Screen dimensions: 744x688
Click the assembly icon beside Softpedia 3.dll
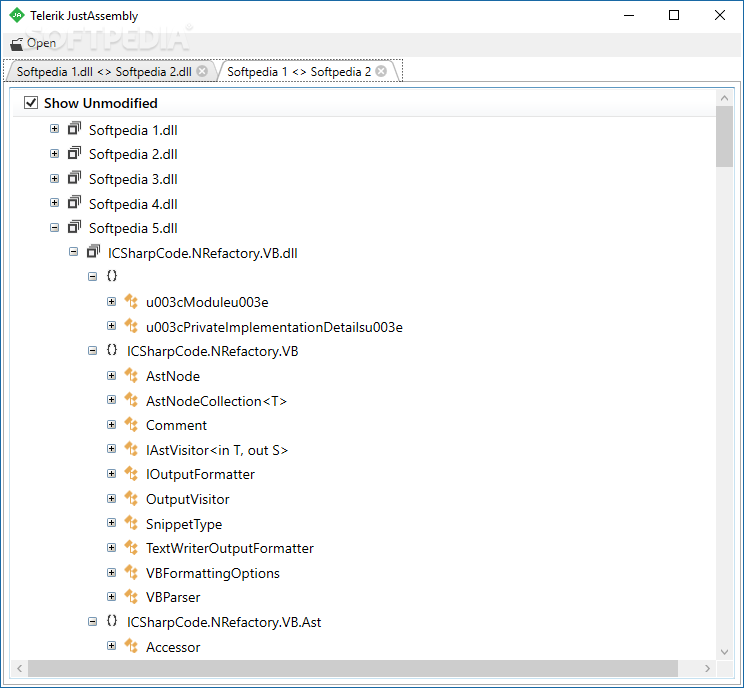coord(74,178)
